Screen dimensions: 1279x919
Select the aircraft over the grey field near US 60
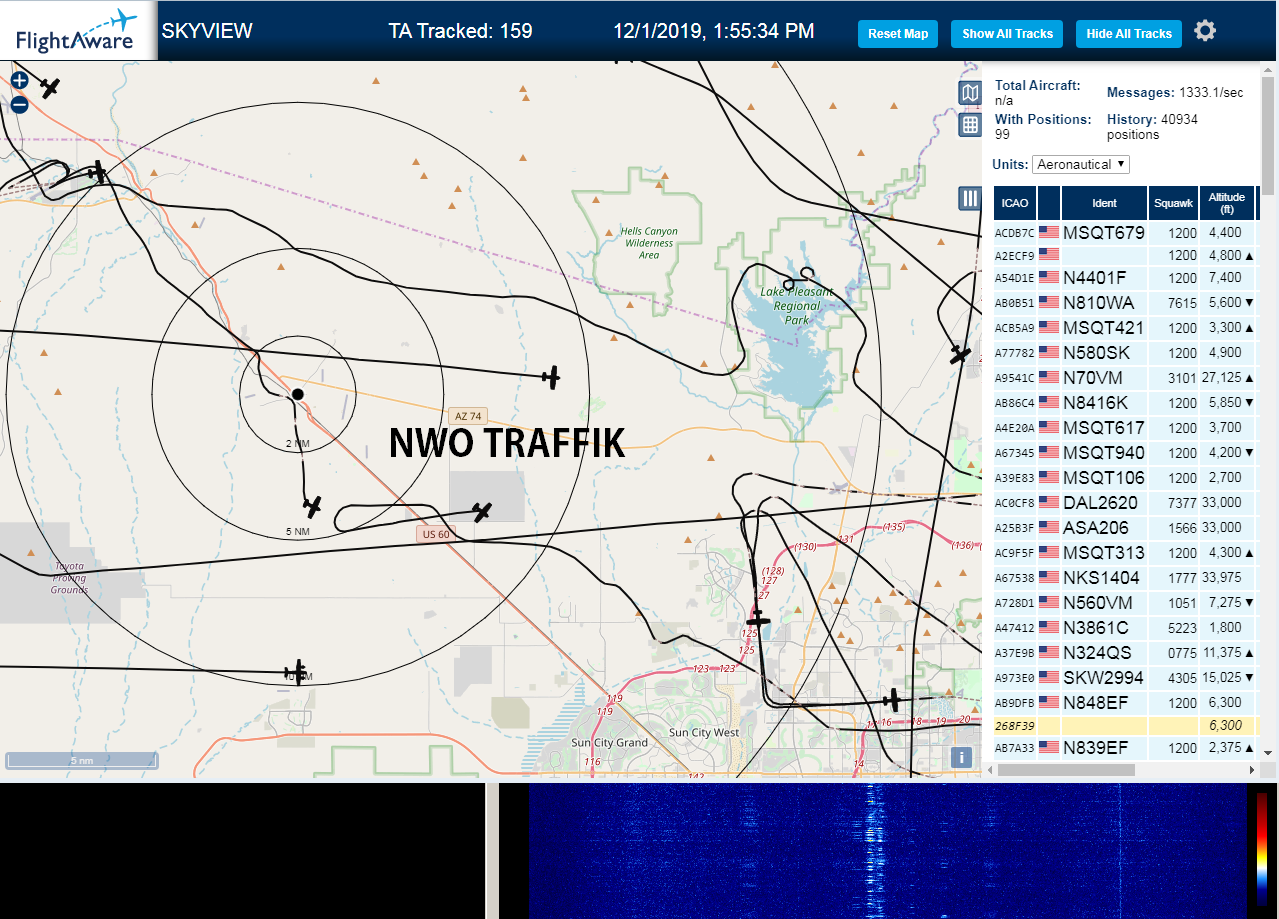482,512
